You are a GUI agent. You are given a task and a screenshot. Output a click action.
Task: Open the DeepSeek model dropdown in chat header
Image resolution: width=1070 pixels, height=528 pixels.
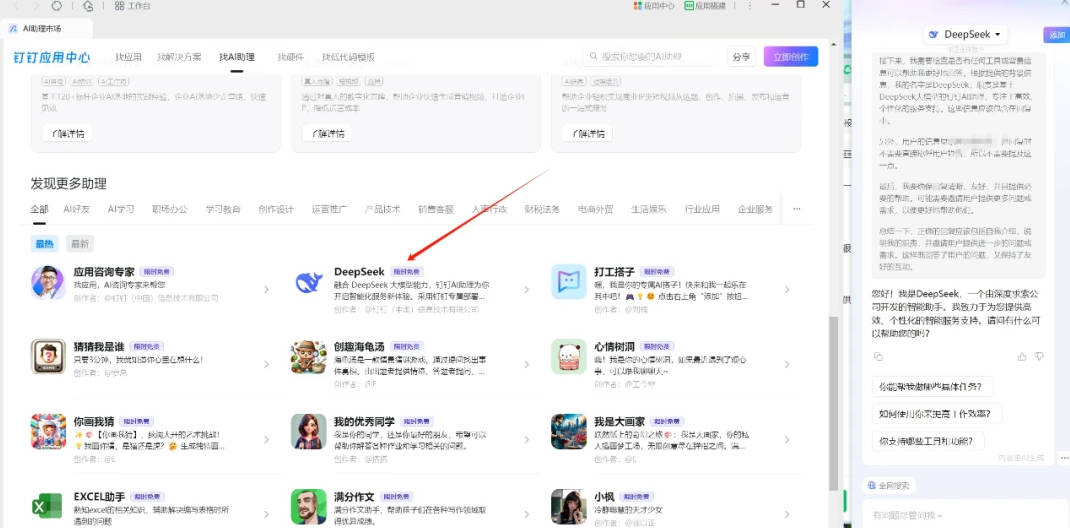pyautogui.click(x=966, y=34)
